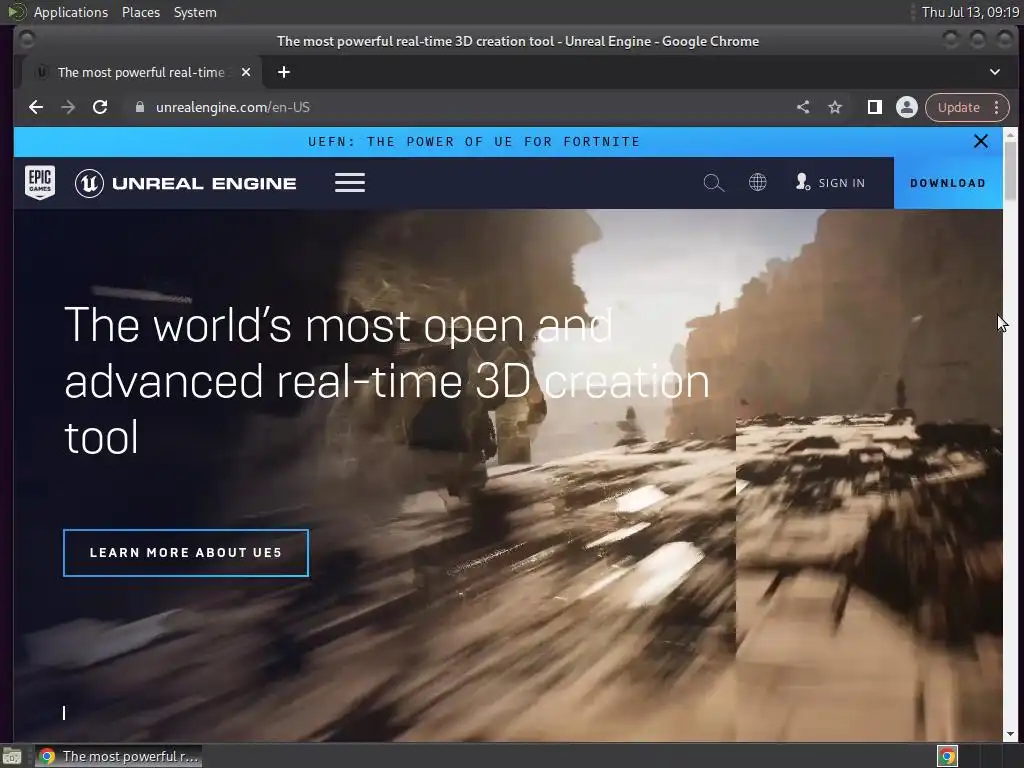Click the Chrome taskbar window entry
The height and width of the screenshot is (768, 1024).
[x=118, y=756]
